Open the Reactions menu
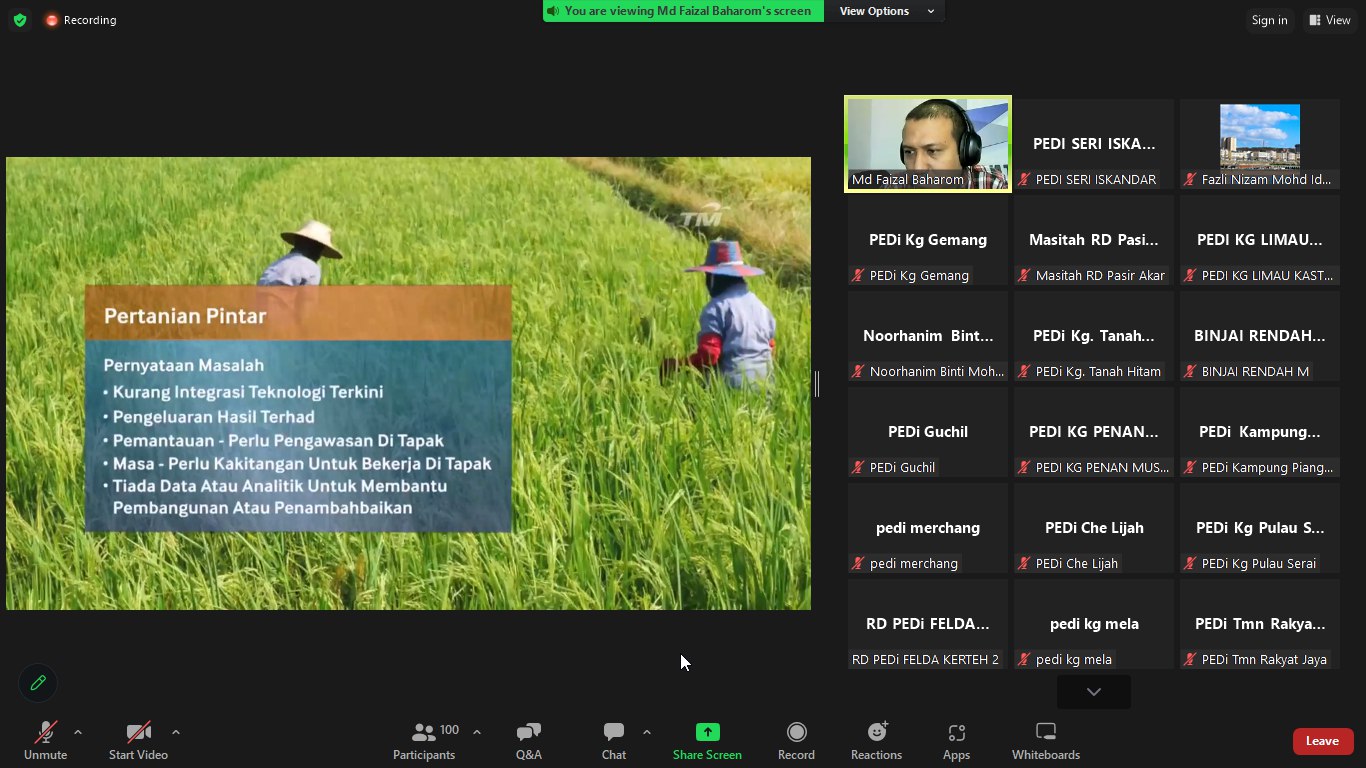 click(x=876, y=741)
